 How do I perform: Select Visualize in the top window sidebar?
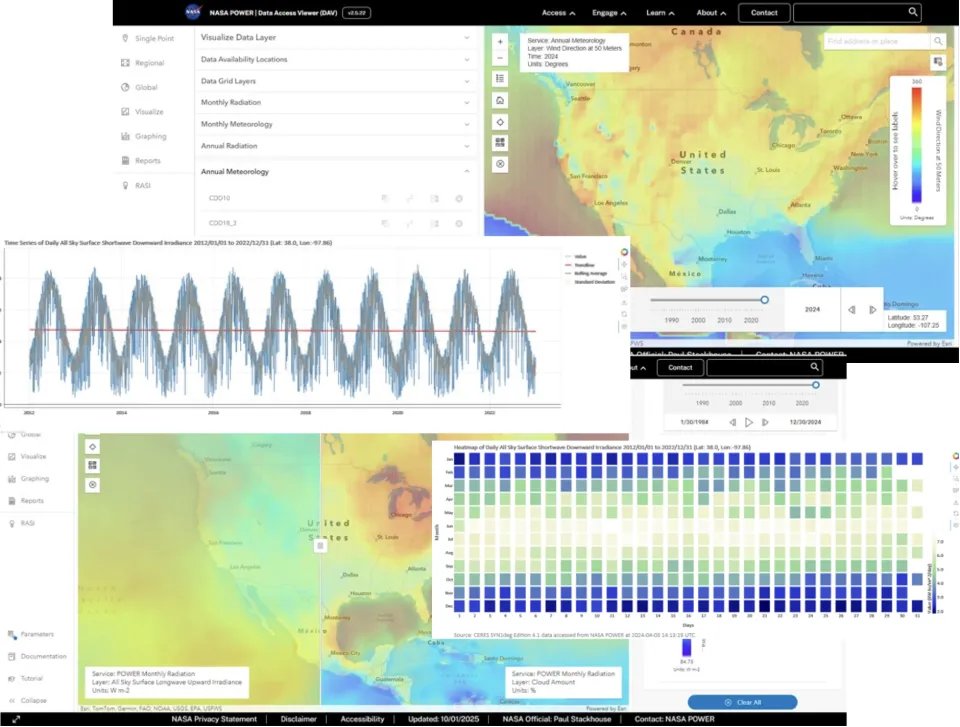[143, 112]
